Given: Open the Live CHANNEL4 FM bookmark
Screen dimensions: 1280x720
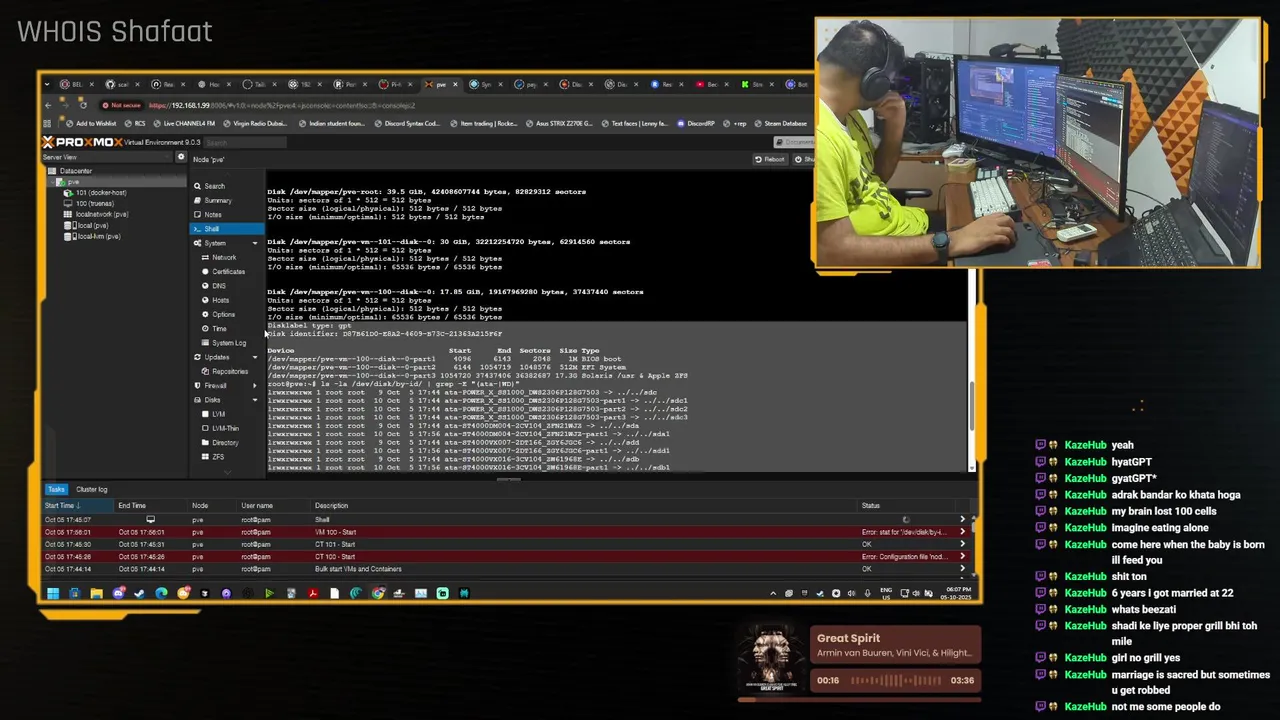Looking at the screenshot, I should click(184, 124).
